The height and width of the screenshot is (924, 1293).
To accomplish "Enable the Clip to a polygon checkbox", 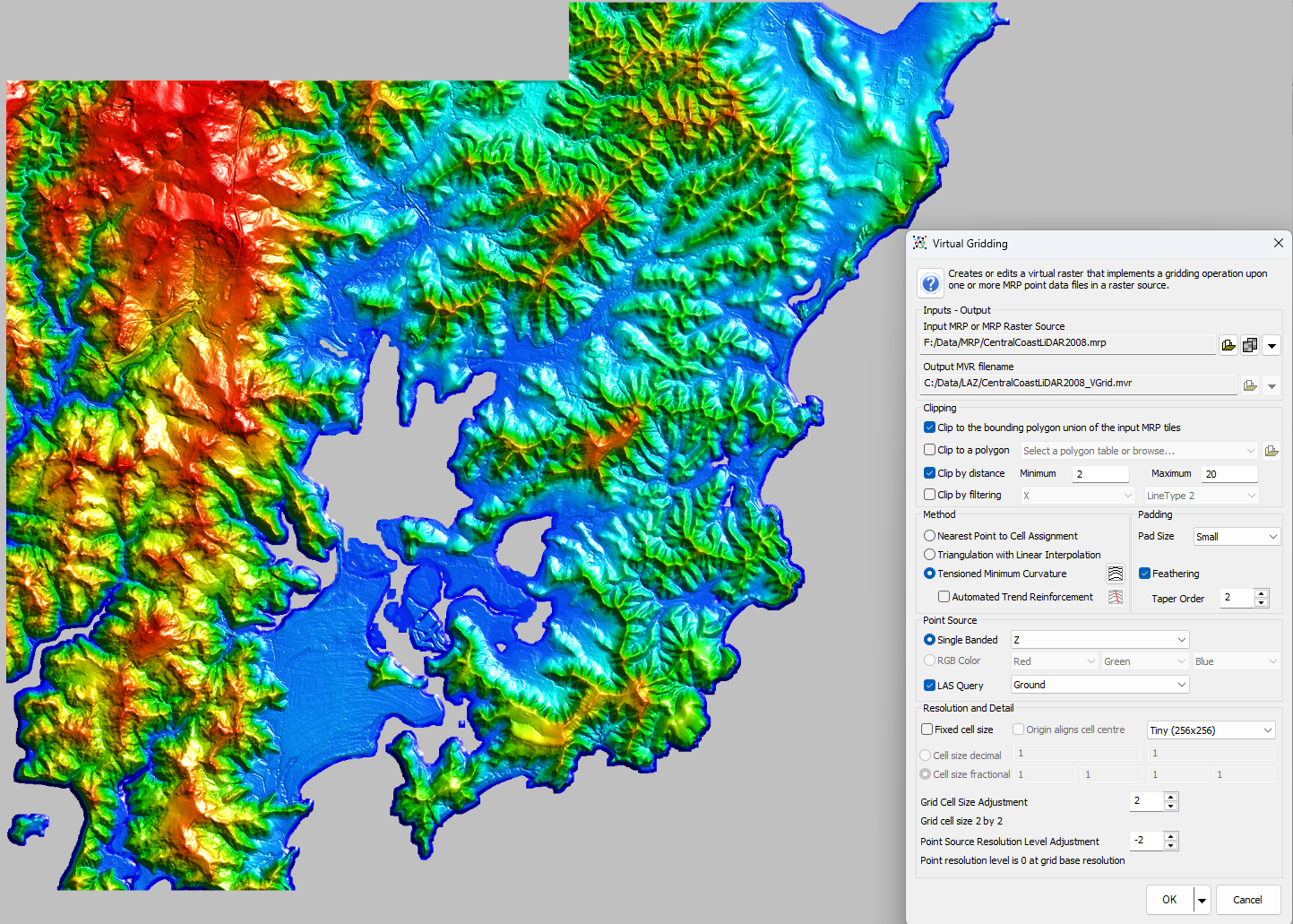I will point(930,450).
